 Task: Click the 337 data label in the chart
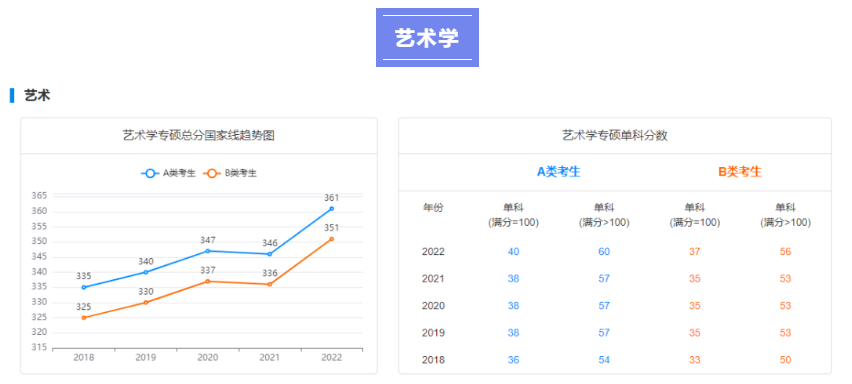[208, 270]
